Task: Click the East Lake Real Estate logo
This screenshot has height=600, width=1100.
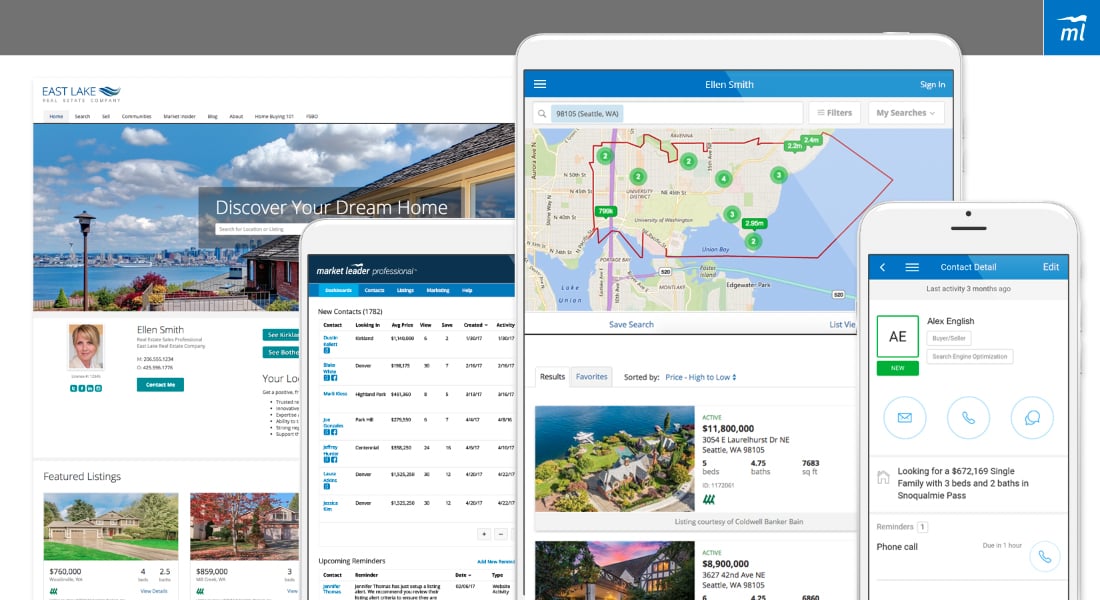Action: pyautogui.click(x=81, y=94)
